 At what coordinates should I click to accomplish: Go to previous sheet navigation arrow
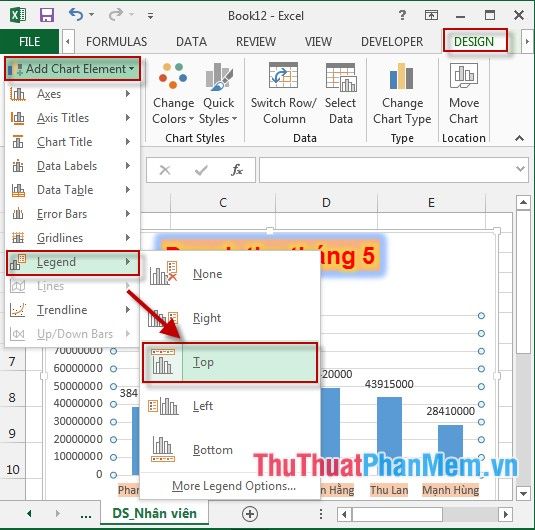click(x=29, y=513)
